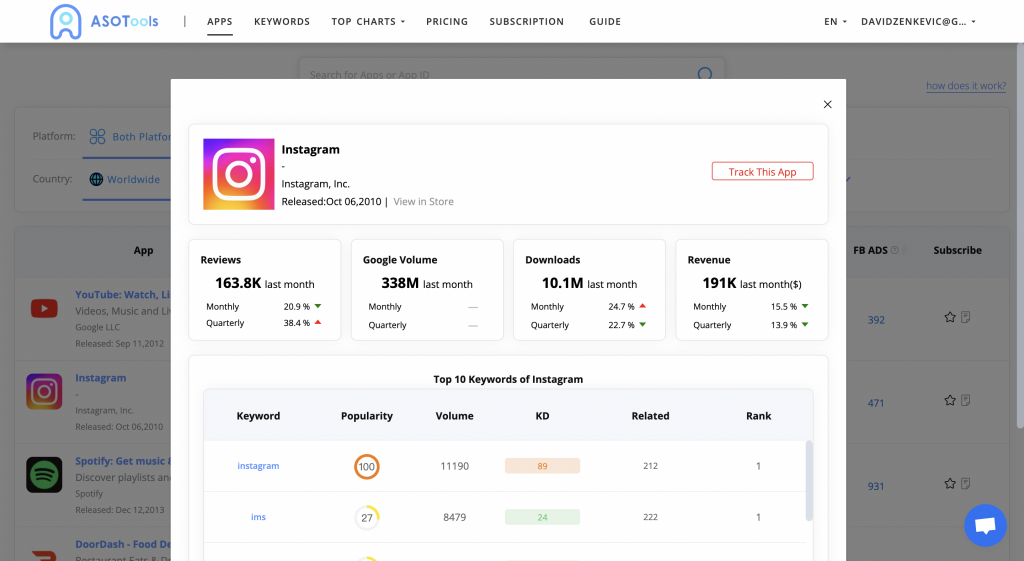This screenshot has width=1024, height=561.
Task: Click the Popularity column header
Action: [367, 416]
